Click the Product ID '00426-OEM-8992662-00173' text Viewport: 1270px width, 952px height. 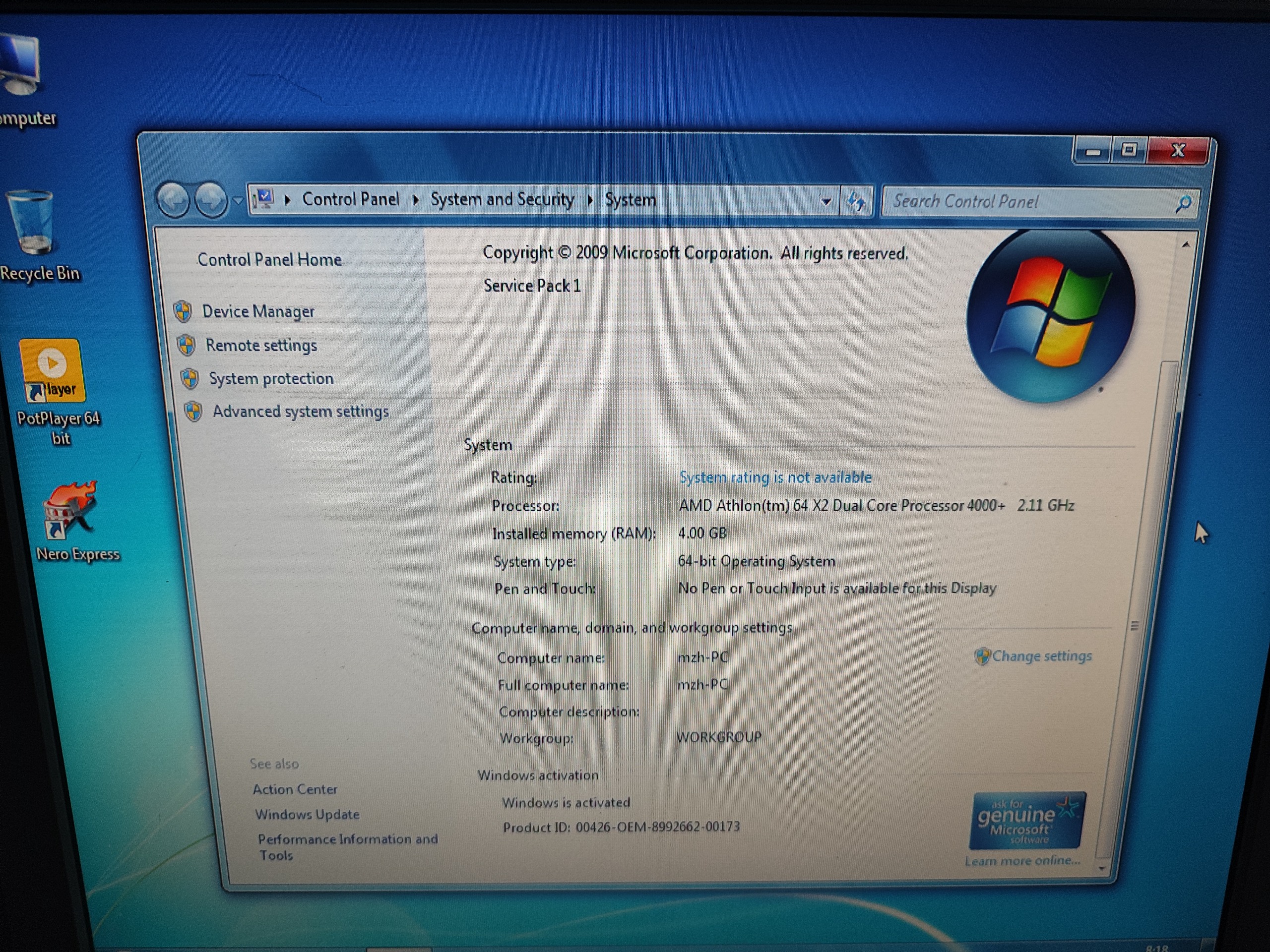[657, 827]
